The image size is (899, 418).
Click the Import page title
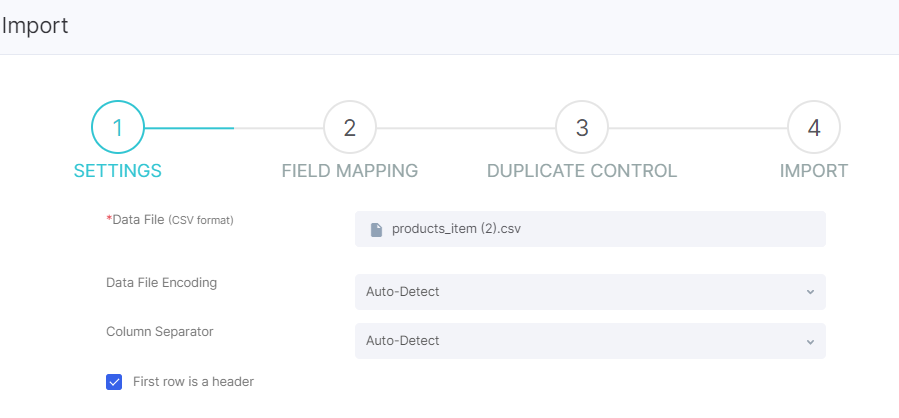[x=35, y=26]
